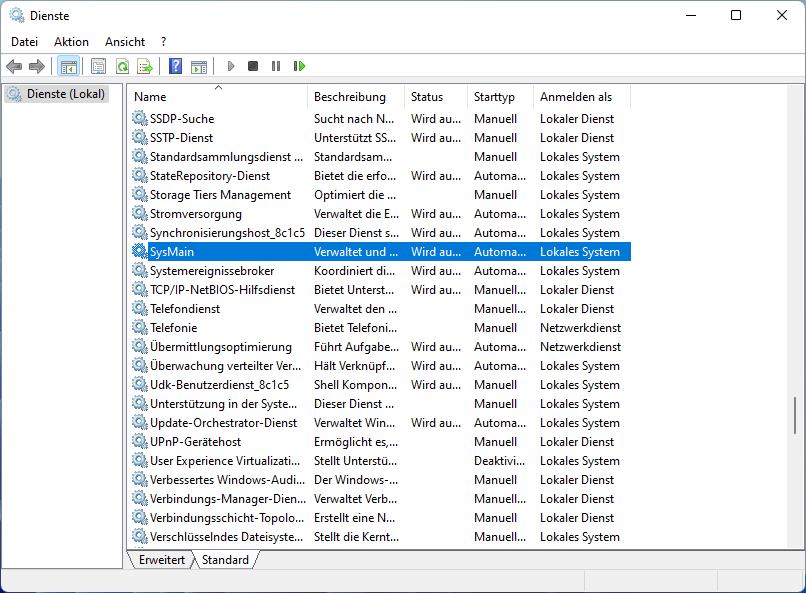Sort by the Name column header
The width and height of the screenshot is (806, 593).
218,97
